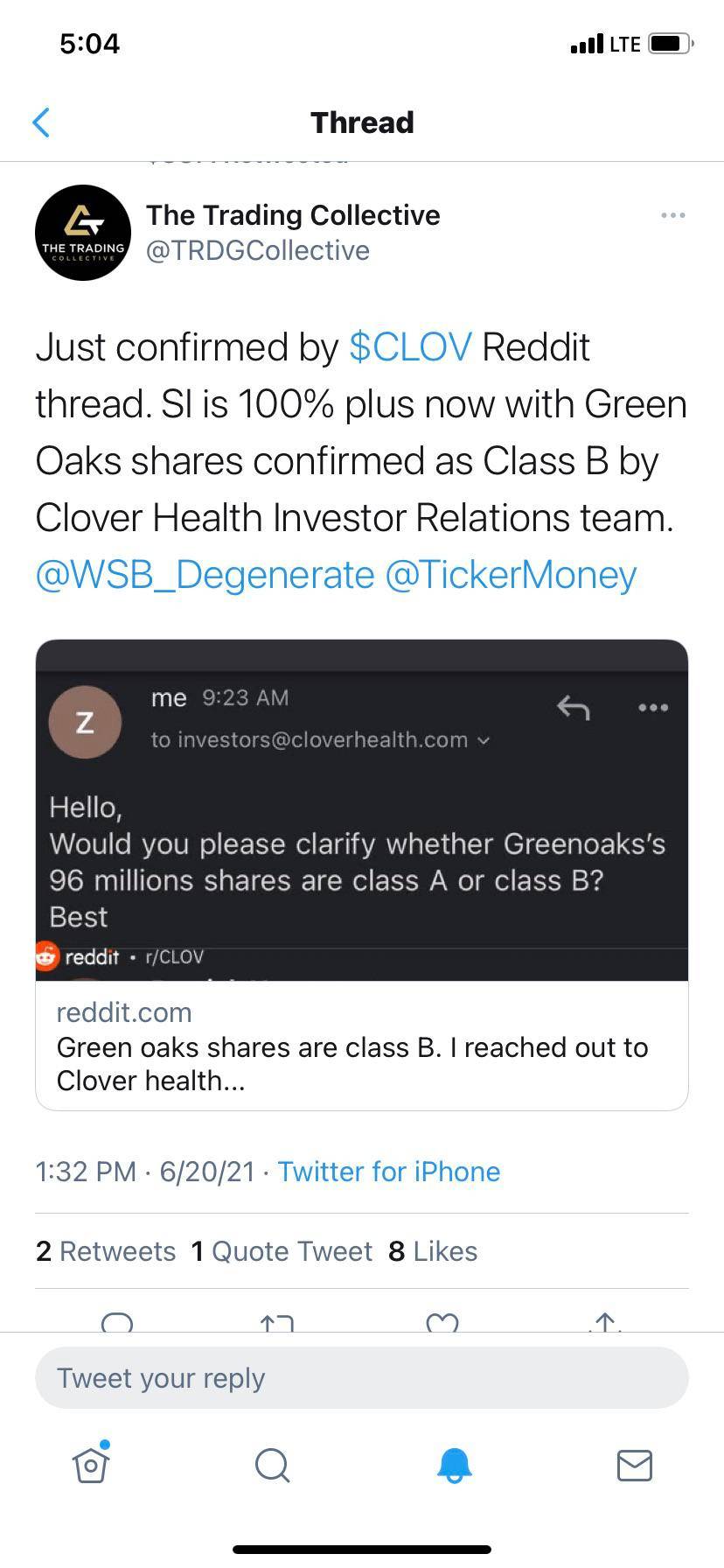Tap the $CLOV cashtag link

(410, 347)
